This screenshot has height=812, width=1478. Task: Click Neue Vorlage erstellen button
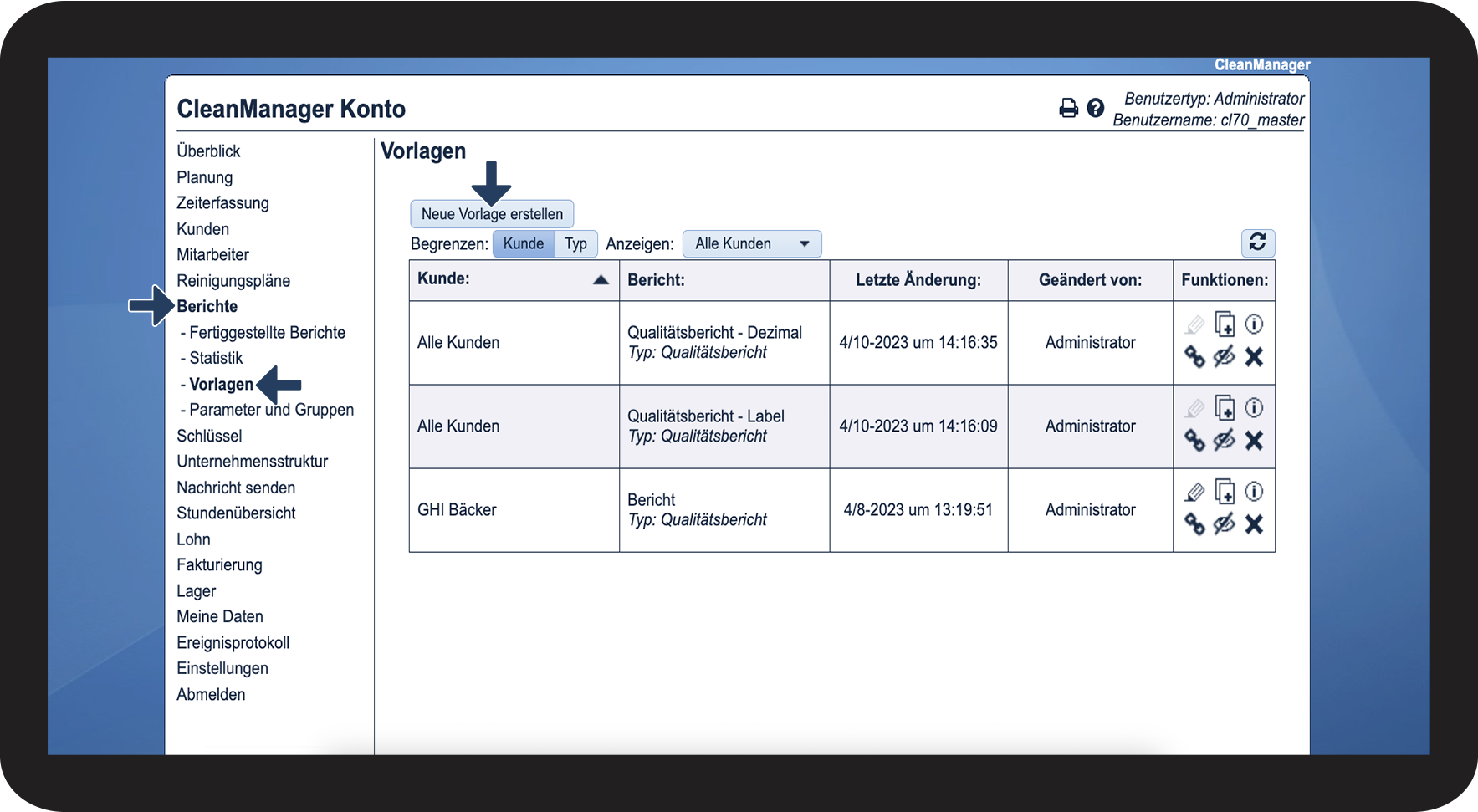tap(492, 214)
